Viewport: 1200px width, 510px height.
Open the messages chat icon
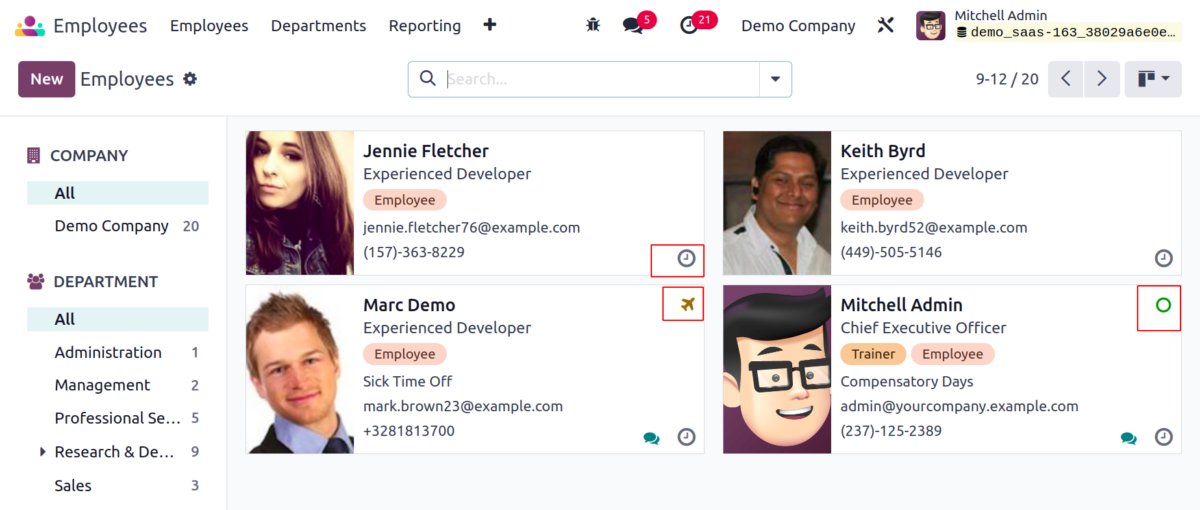tap(633, 26)
